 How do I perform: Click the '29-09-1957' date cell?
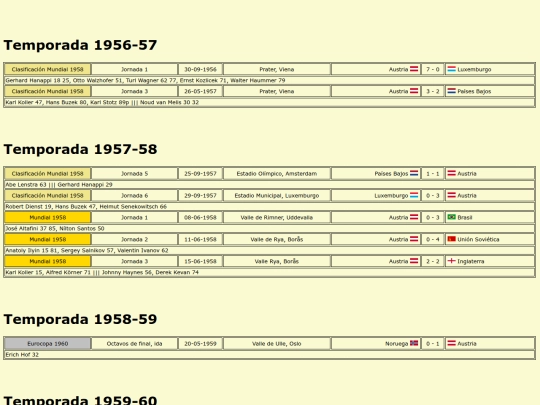(200, 196)
